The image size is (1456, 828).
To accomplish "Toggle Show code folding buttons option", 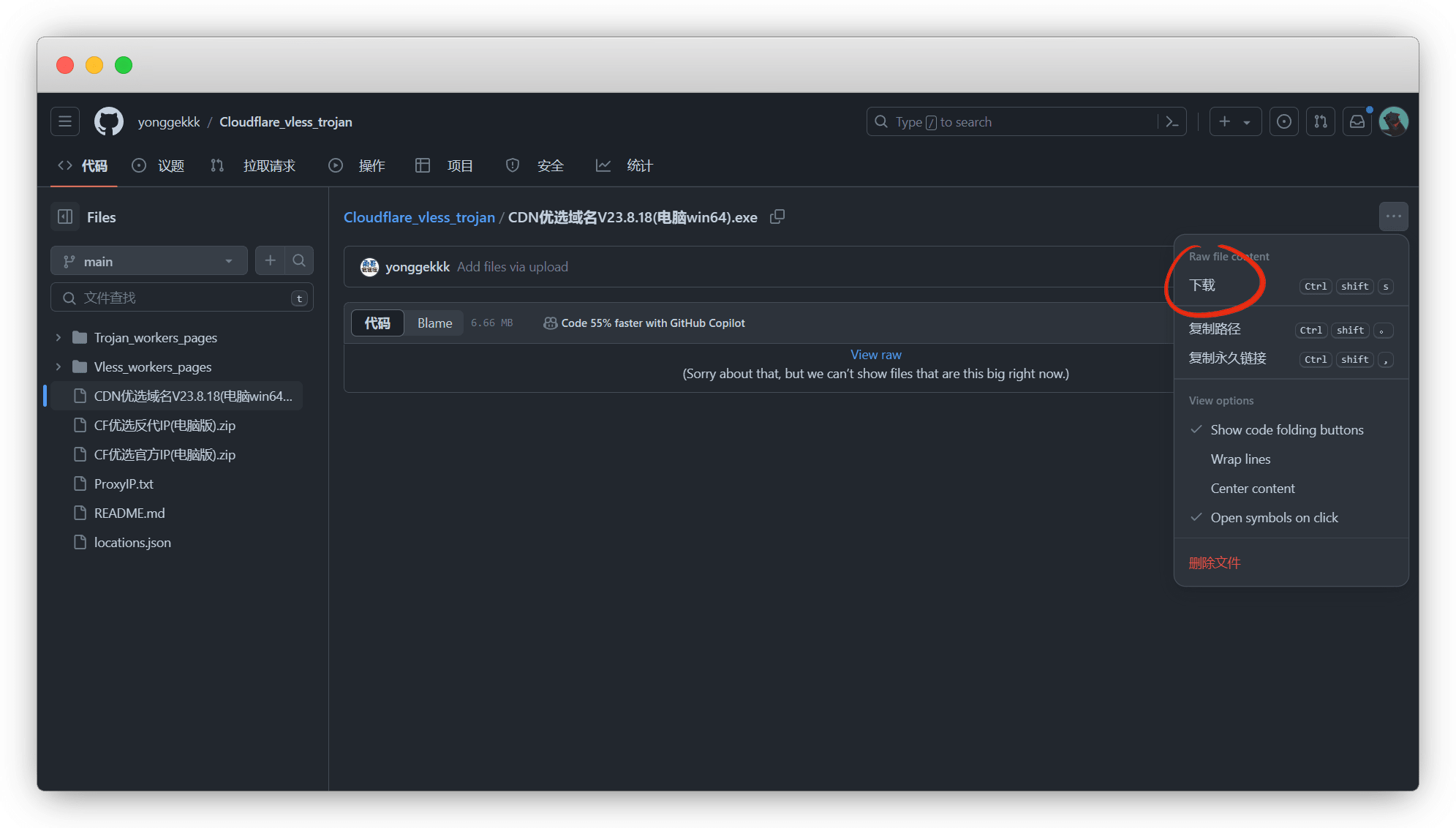I will click(1286, 430).
